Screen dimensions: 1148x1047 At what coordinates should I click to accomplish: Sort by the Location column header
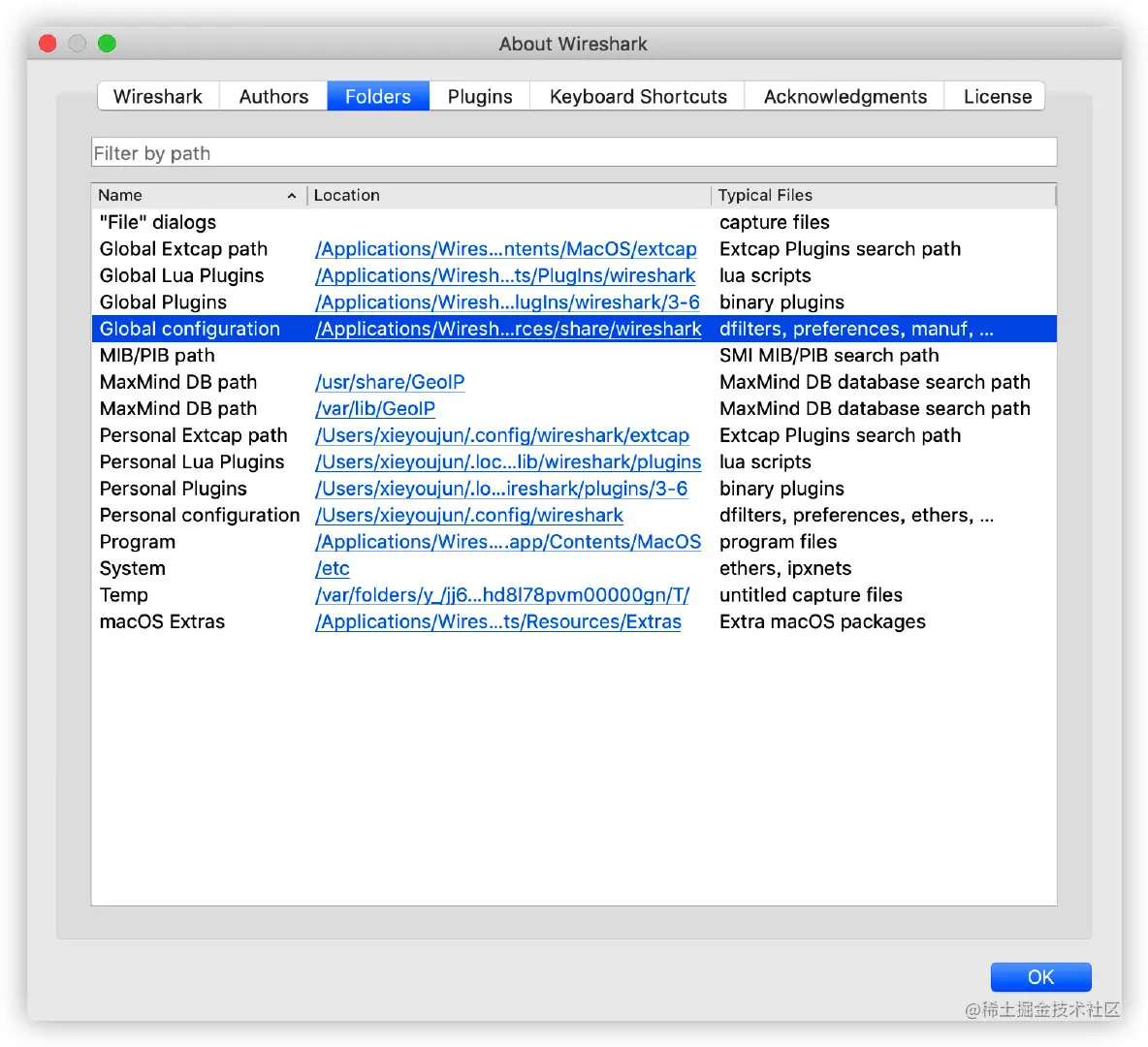pyautogui.click(x=509, y=196)
